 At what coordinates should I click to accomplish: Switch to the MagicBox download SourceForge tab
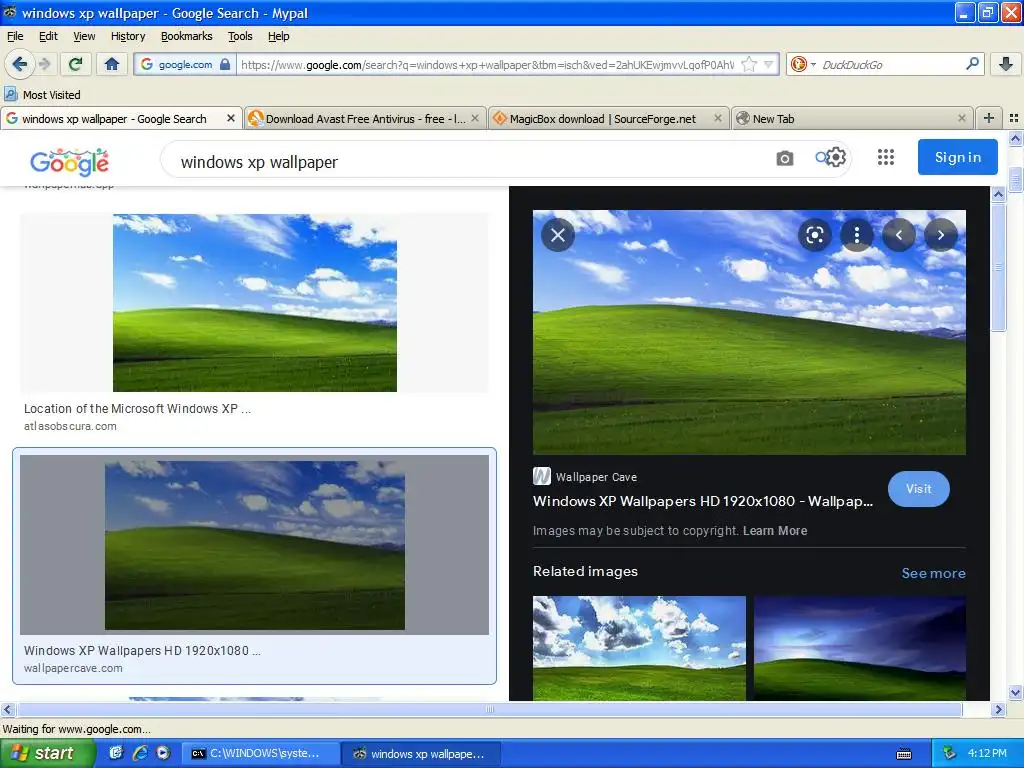click(609, 118)
